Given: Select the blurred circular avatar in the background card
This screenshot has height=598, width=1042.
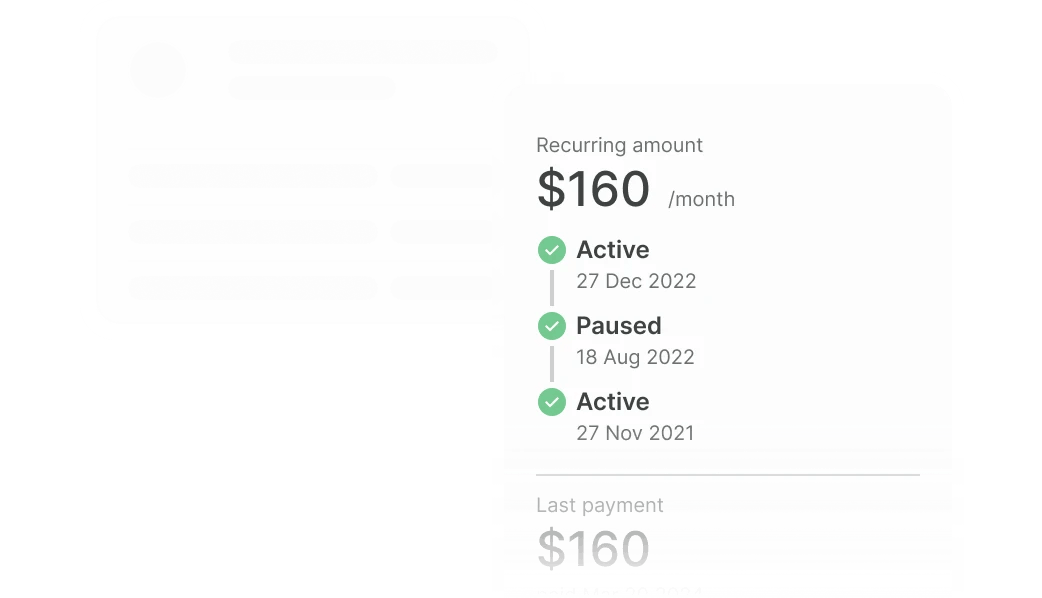Looking at the screenshot, I should point(158,71).
